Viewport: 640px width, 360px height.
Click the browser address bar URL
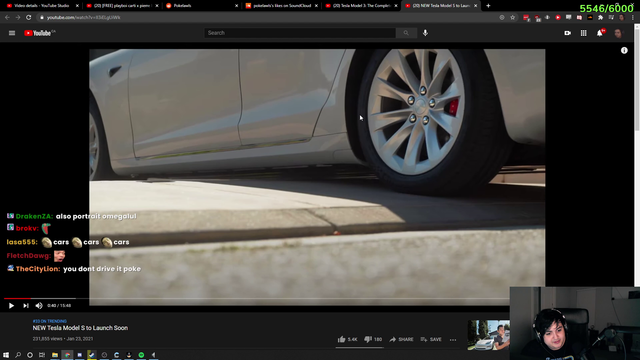point(83,18)
